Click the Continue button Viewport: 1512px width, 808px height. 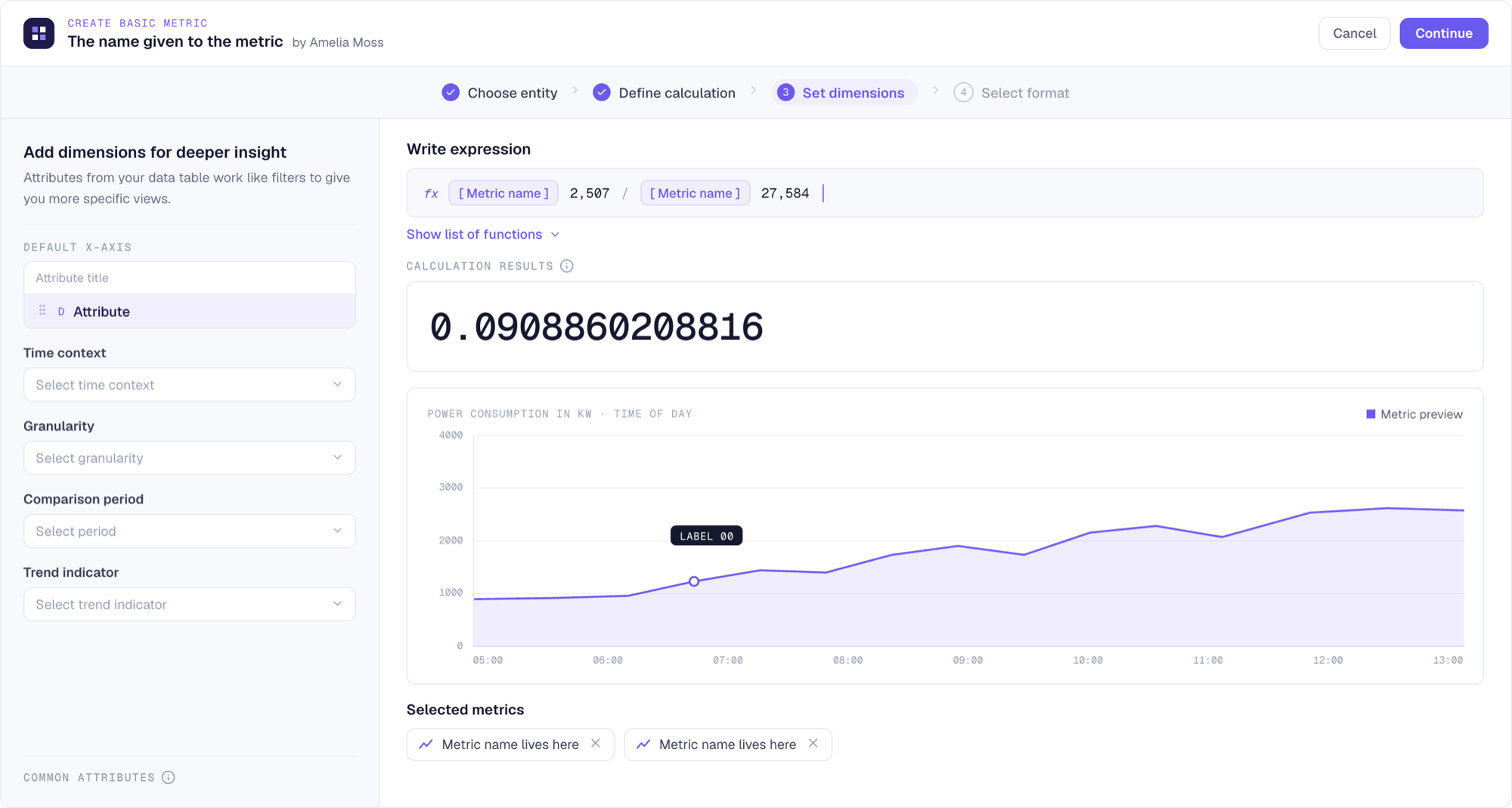[1444, 33]
